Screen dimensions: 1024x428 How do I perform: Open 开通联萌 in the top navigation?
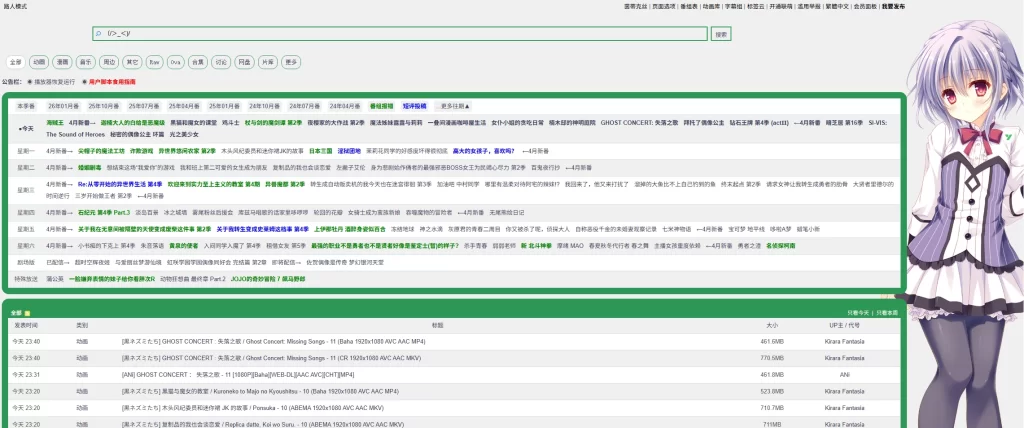[x=780, y=6]
